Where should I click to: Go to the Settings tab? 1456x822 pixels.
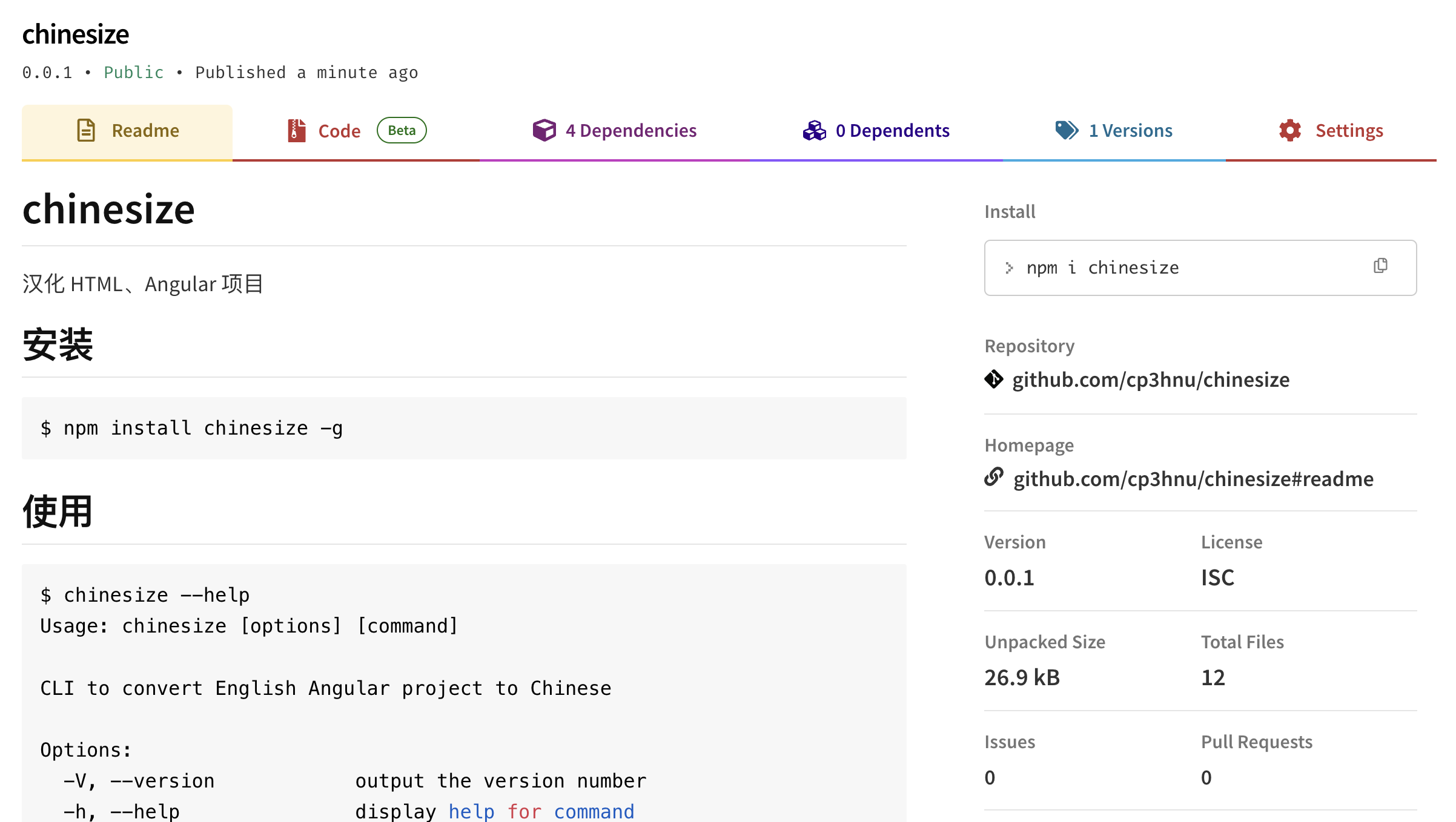[x=1331, y=131]
